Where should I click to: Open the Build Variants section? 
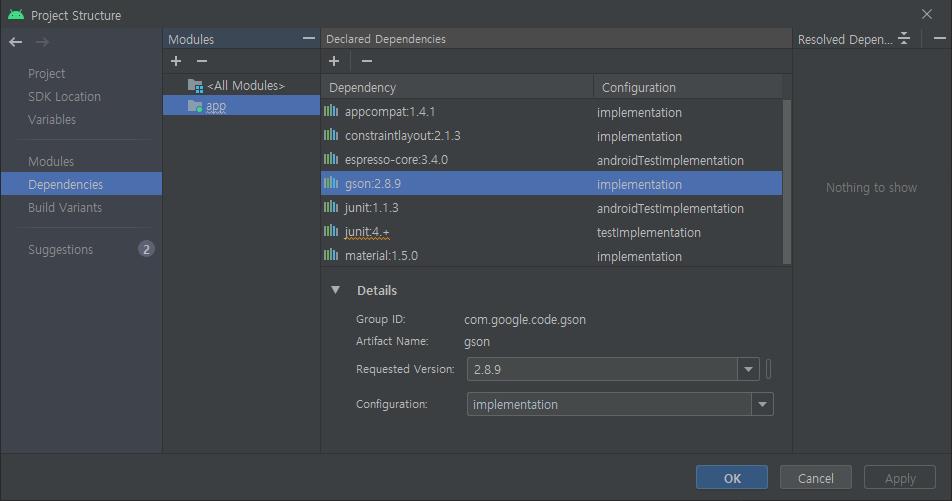click(65, 208)
